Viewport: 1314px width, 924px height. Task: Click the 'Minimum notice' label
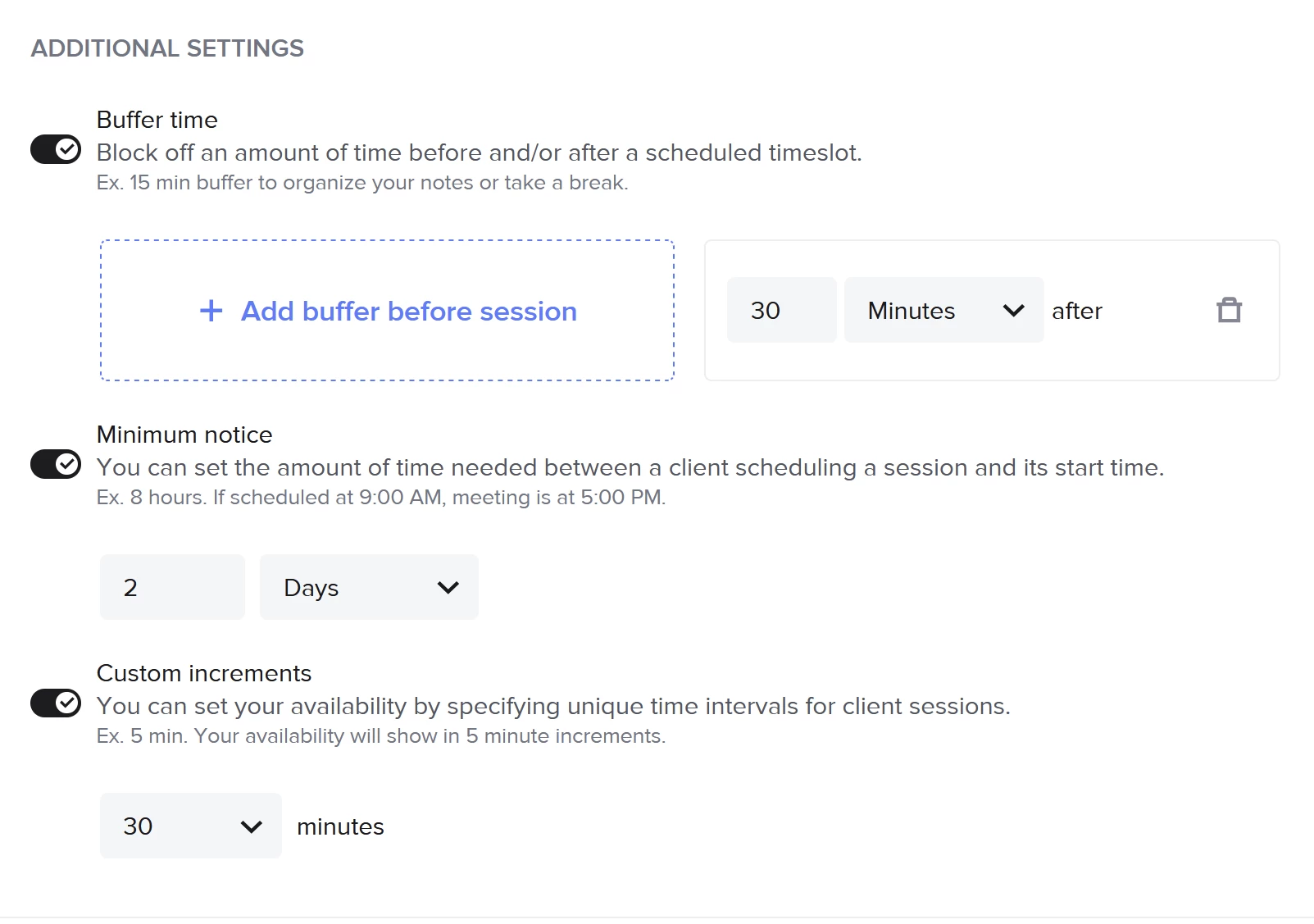coord(184,435)
